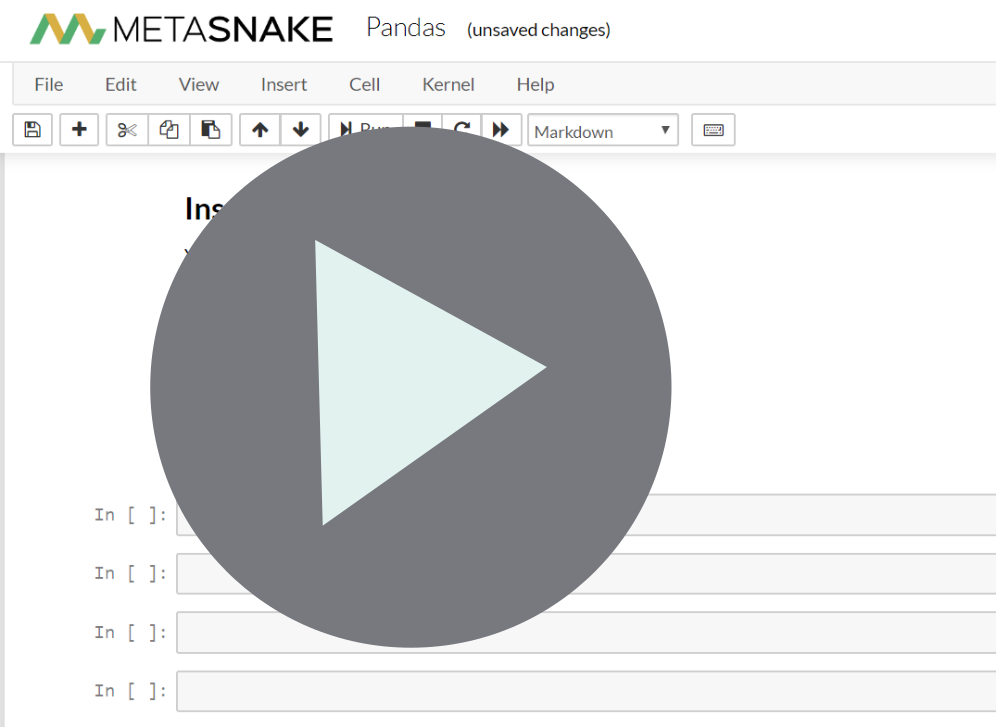Click into the last empty code cell

pyautogui.click(x=800, y=691)
